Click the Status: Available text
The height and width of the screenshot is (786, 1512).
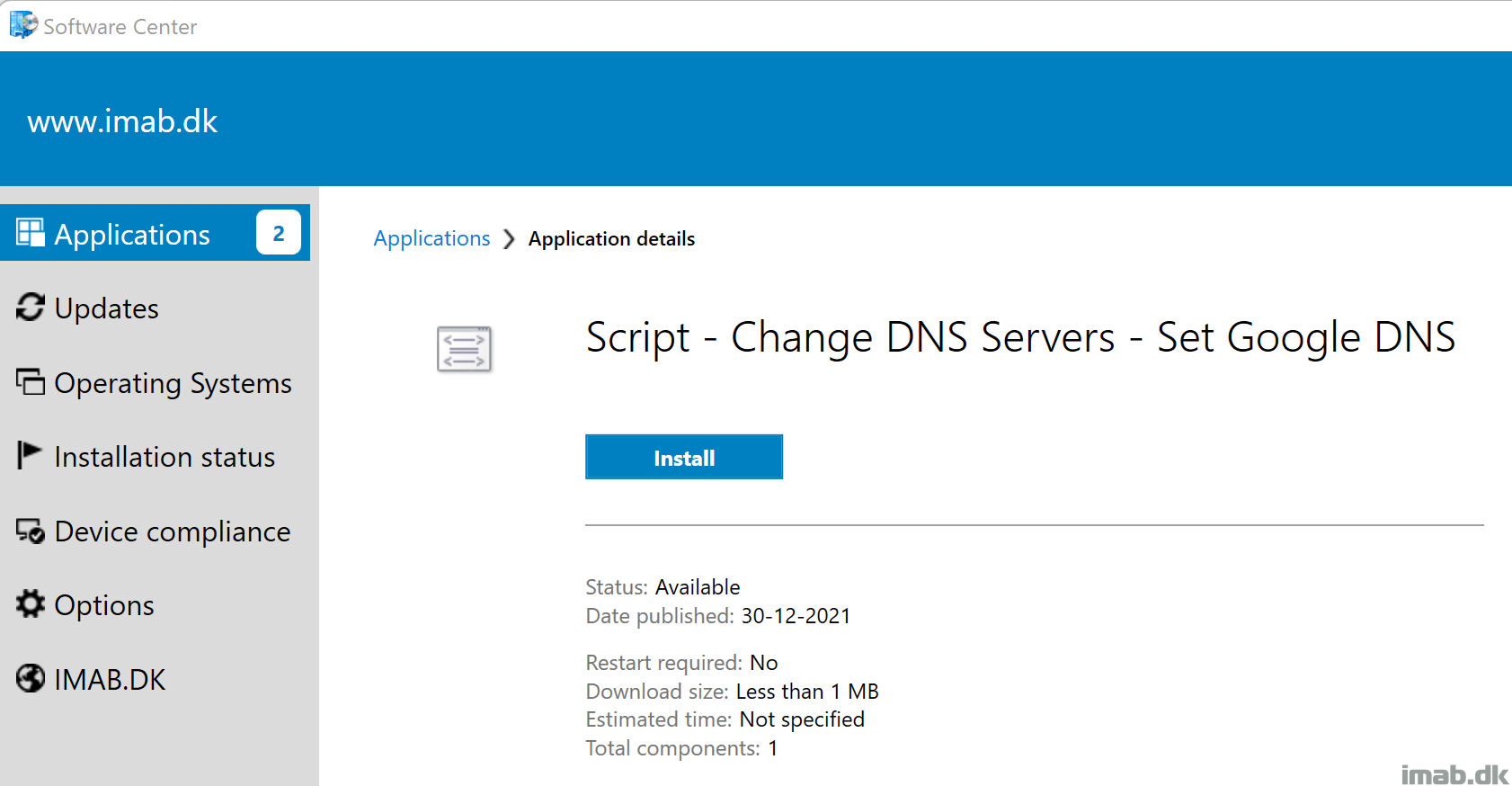tap(663, 587)
